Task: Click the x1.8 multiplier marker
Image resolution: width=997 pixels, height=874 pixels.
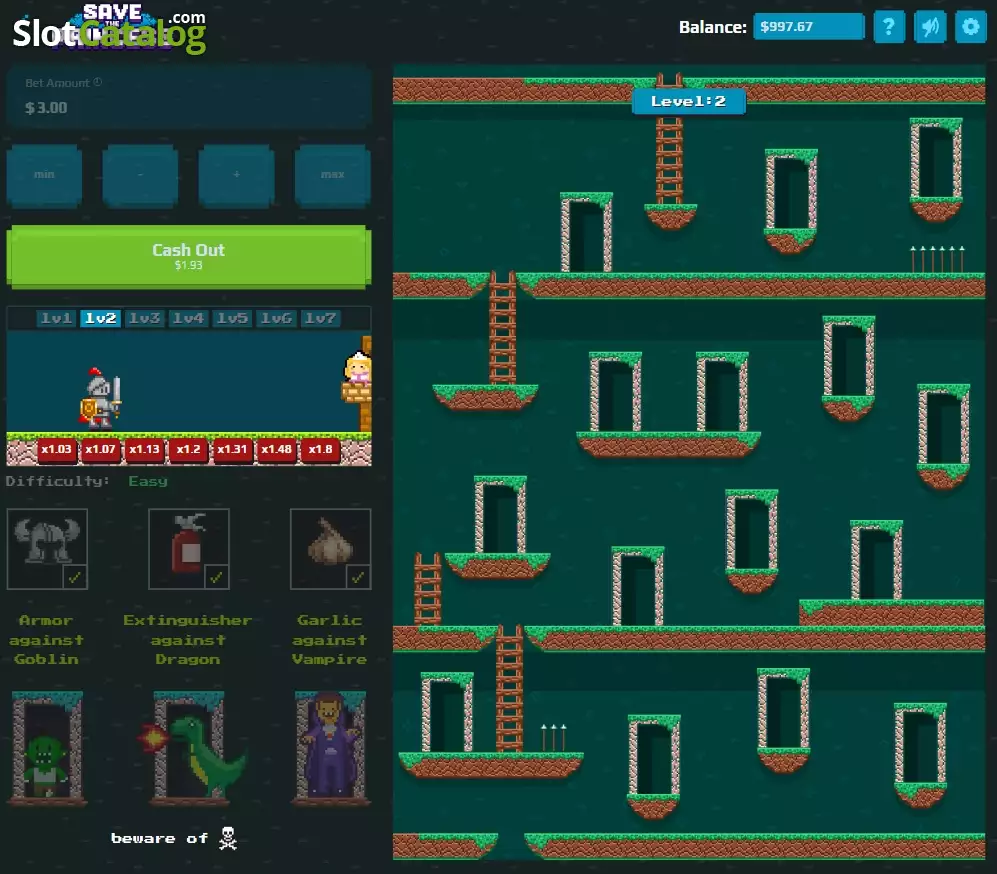Action: (x=320, y=449)
